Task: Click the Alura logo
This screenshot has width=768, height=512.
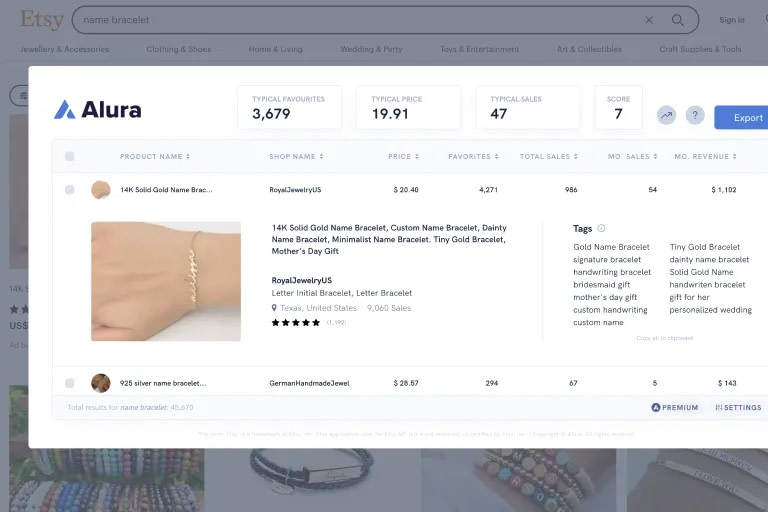Action: 97,110
